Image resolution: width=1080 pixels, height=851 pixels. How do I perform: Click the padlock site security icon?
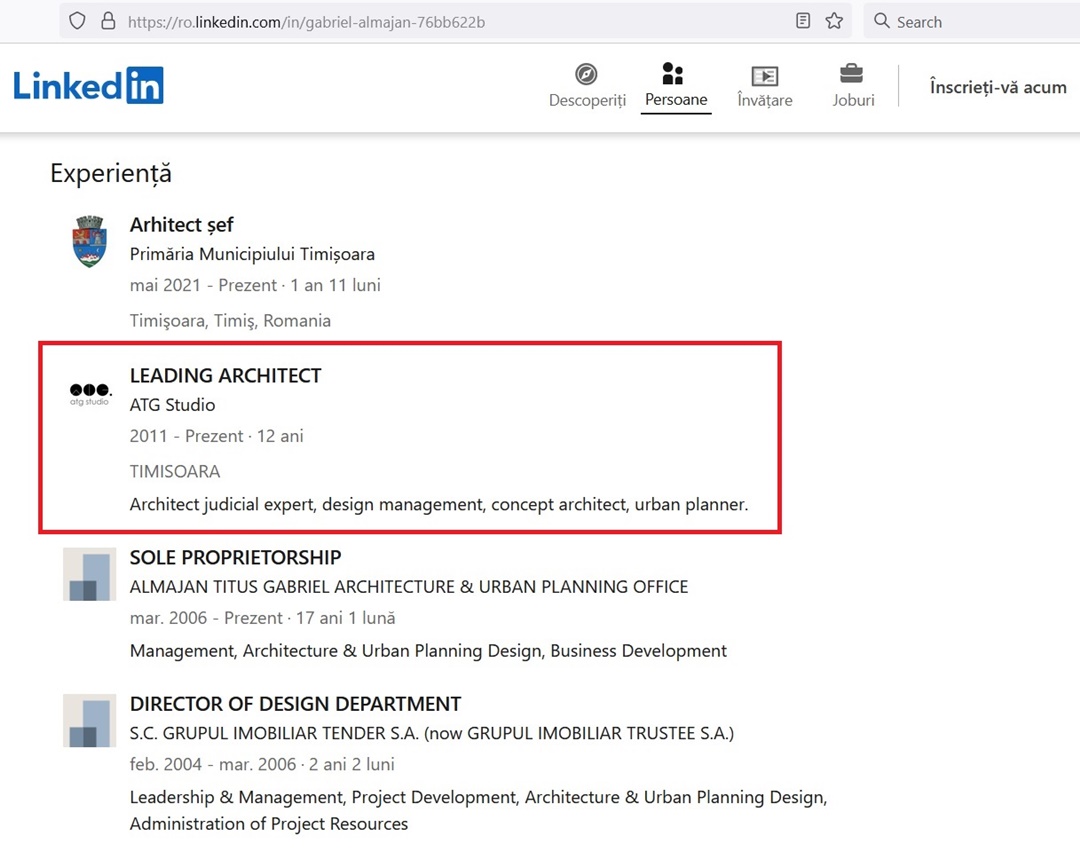[108, 21]
